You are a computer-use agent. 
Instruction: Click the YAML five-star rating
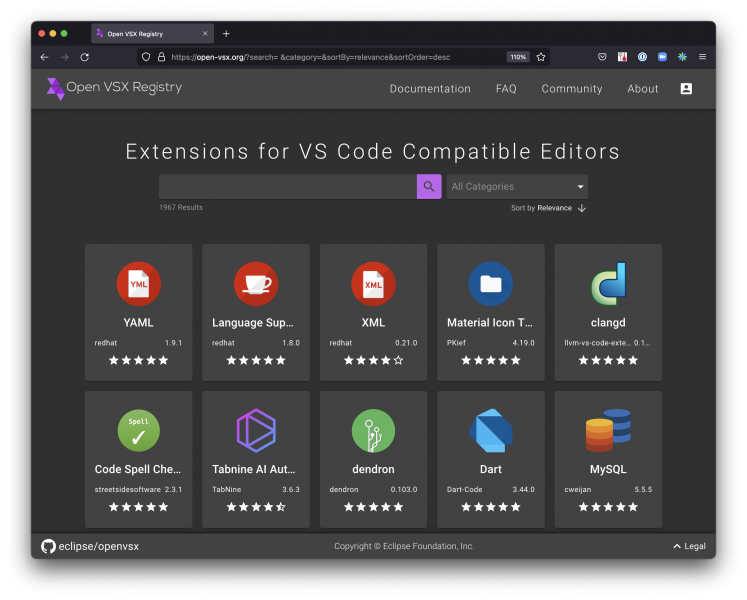tap(138, 360)
